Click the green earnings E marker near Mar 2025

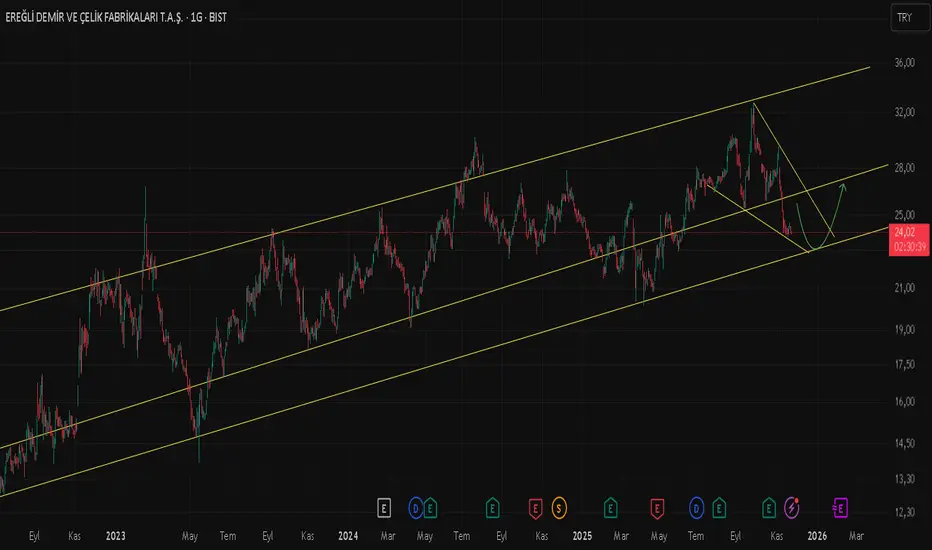(x=611, y=508)
